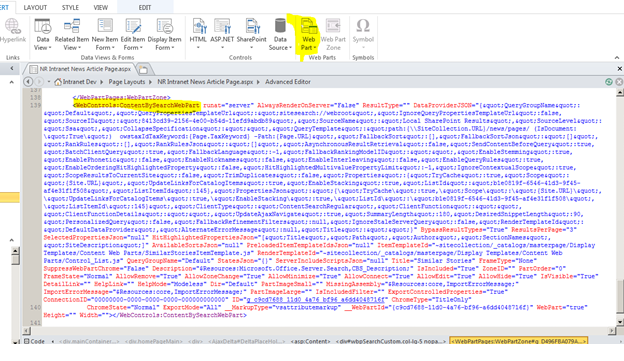
Task: Insert an Edit Item Form
Action: tap(133, 35)
